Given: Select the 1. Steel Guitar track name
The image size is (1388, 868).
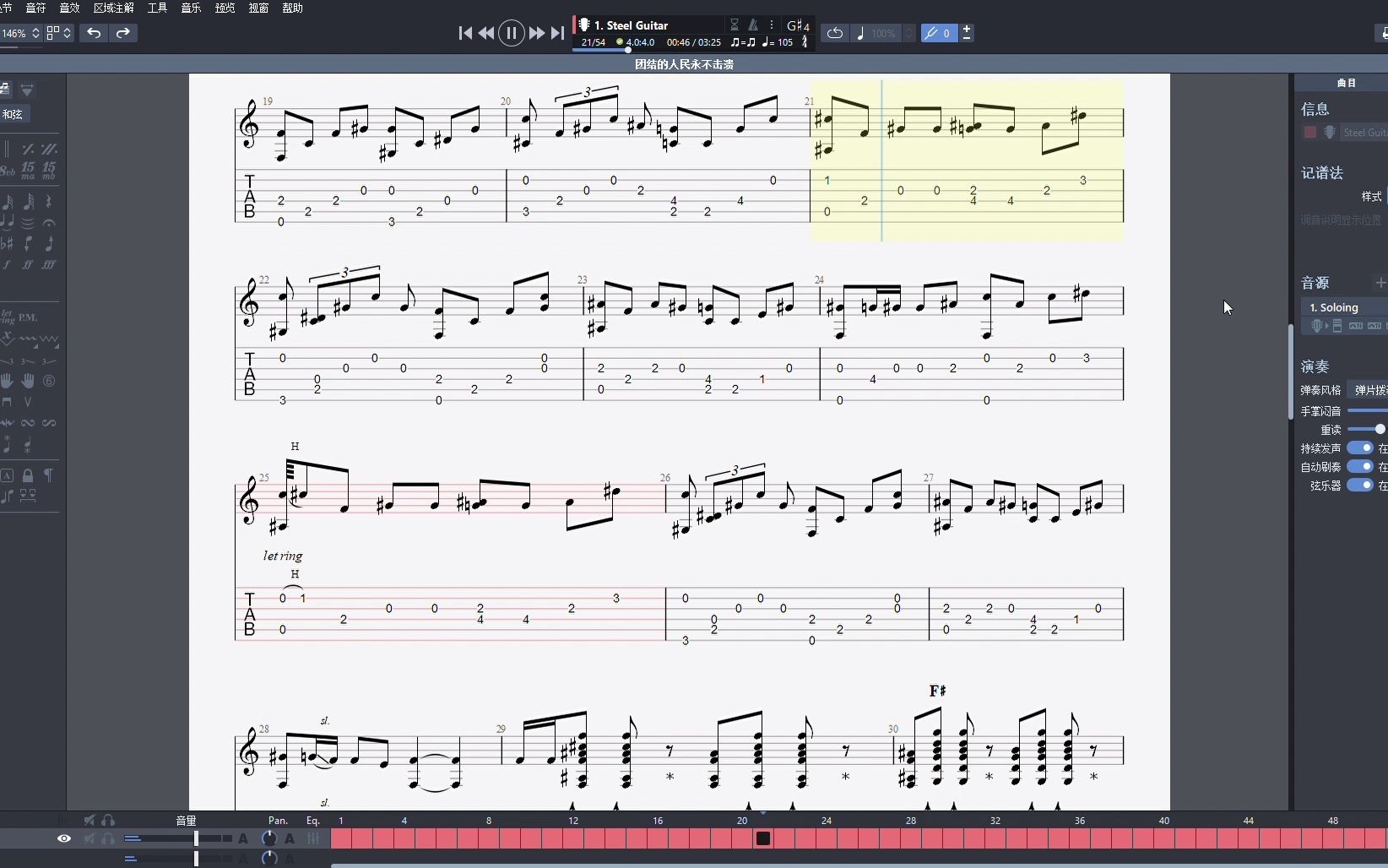Looking at the screenshot, I should (x=631, y=25).
